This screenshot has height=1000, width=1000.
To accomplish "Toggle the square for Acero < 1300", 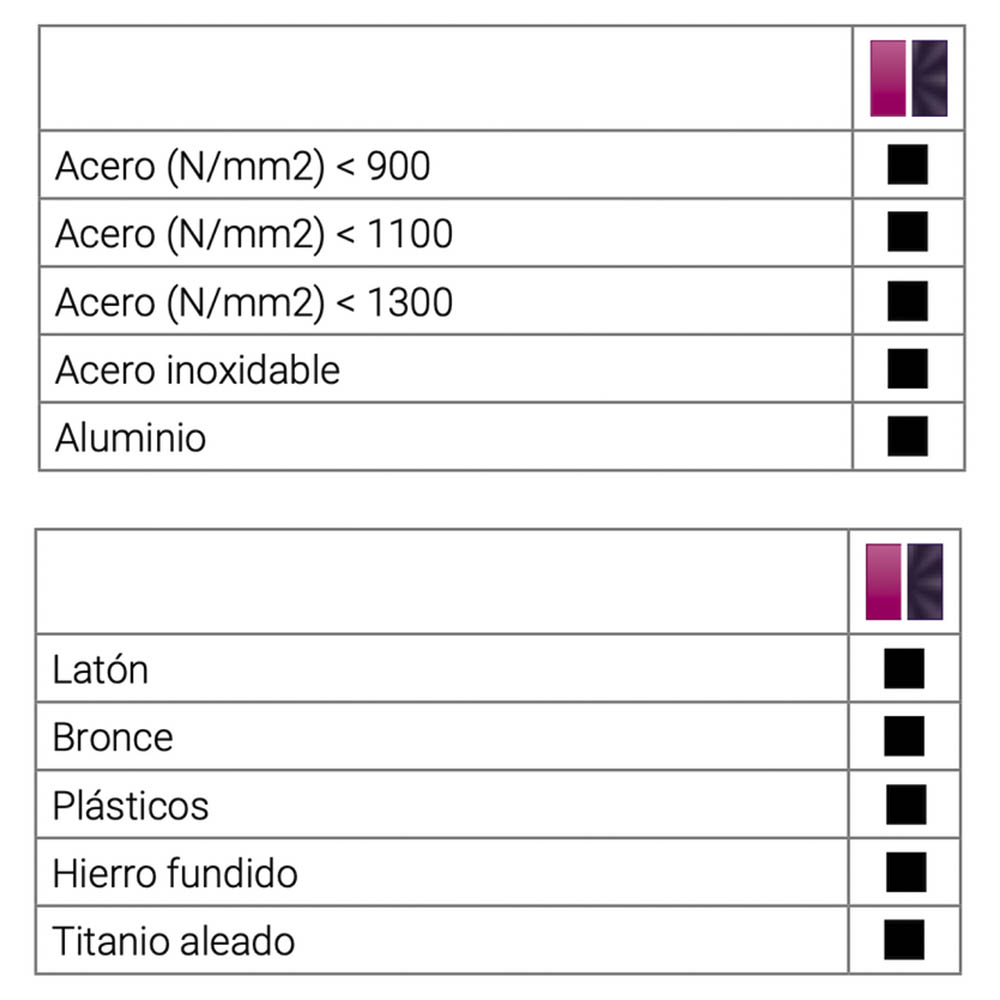I will click(907, 300).
